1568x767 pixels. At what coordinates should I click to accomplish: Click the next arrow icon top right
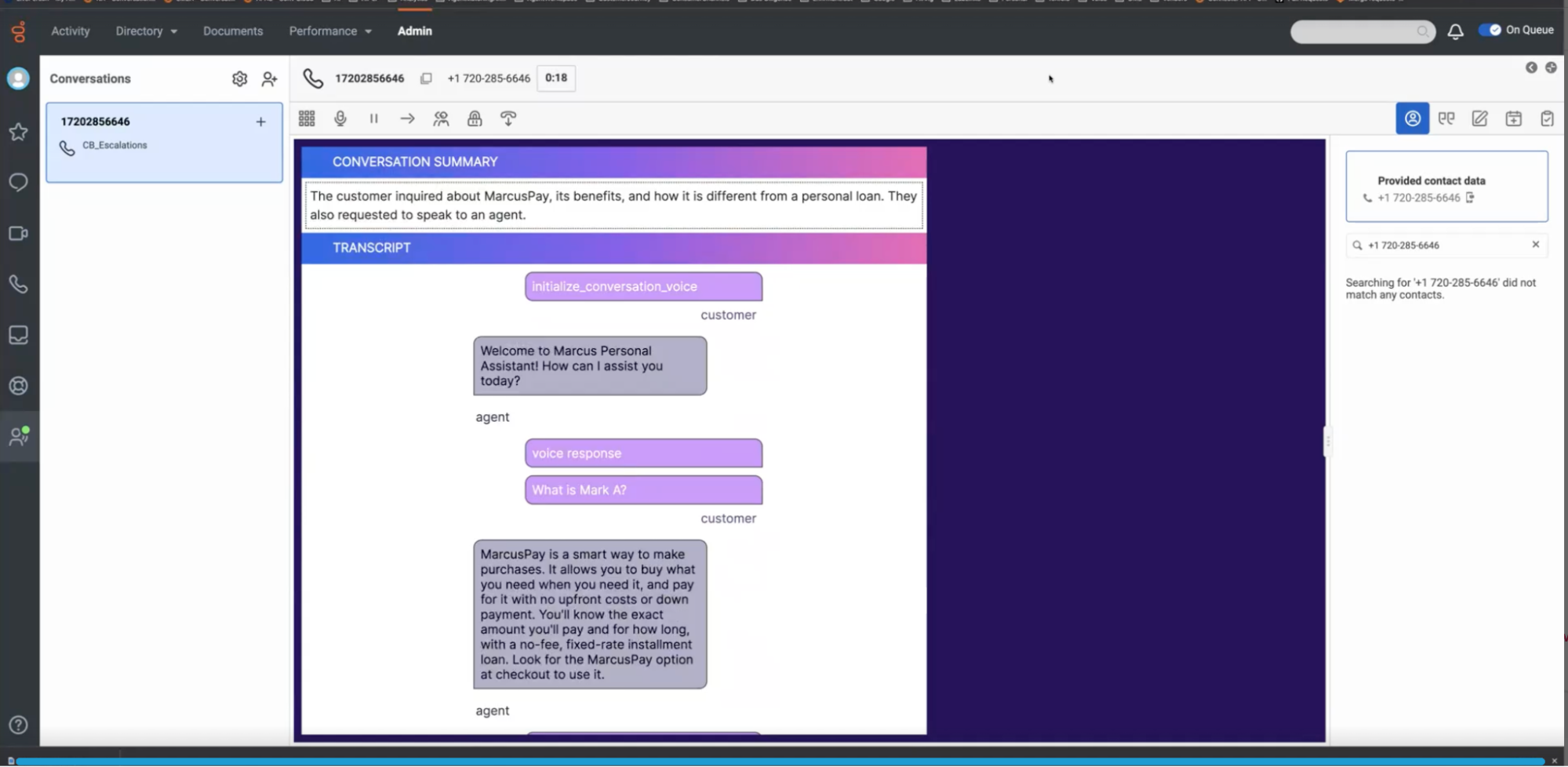tap(1551, 67)
